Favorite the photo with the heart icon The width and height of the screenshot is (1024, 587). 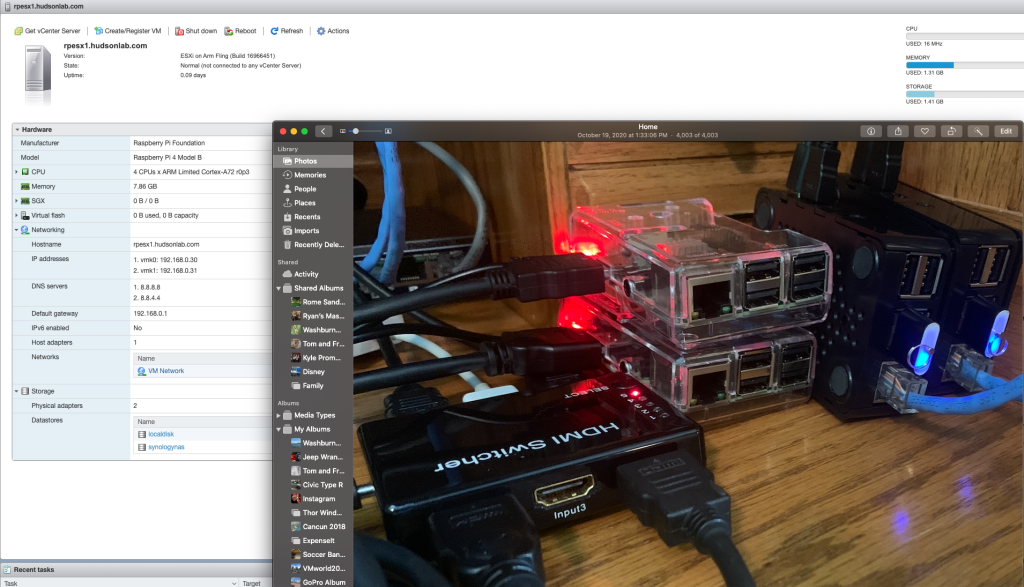[924, 131]
